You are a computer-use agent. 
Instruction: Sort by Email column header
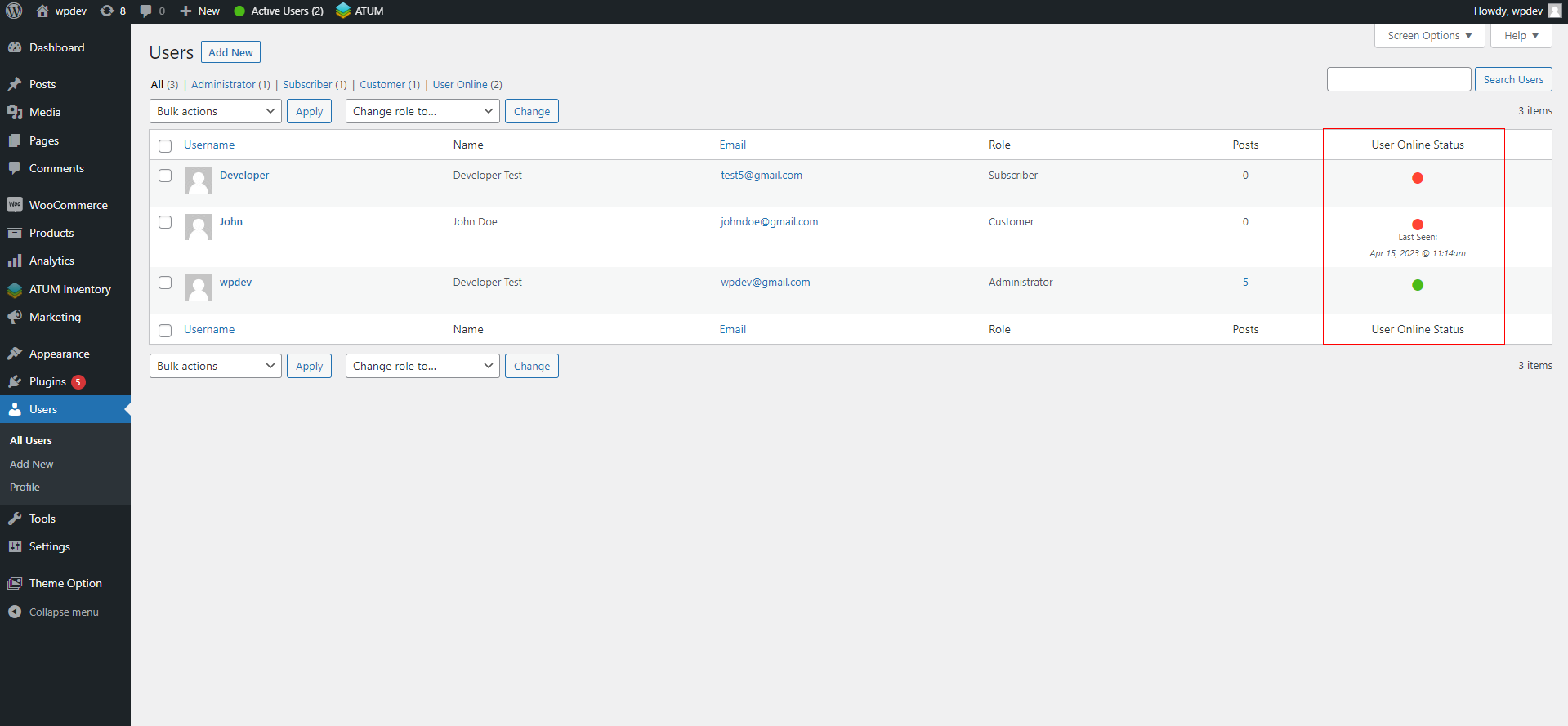click(x=733, y=145)
